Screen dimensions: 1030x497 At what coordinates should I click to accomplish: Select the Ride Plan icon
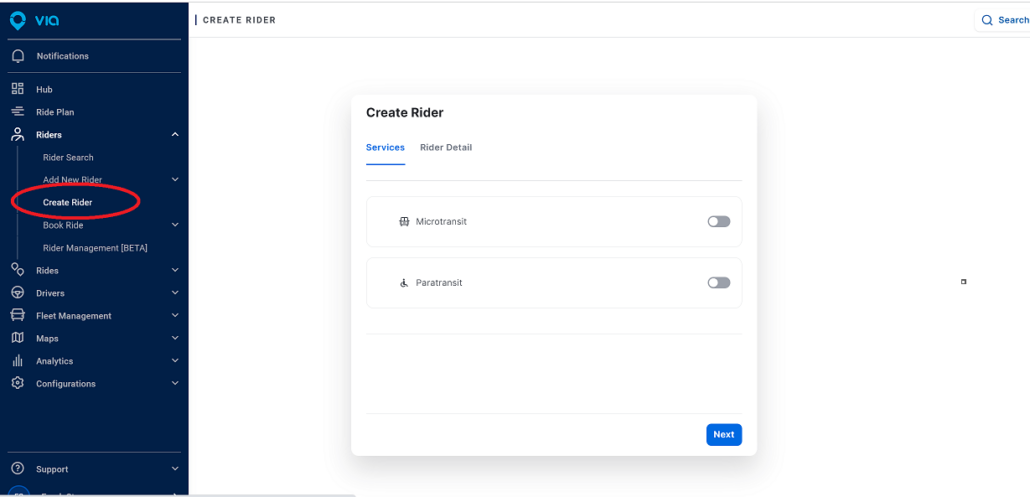pyautogui.click(x=18, y=112)
